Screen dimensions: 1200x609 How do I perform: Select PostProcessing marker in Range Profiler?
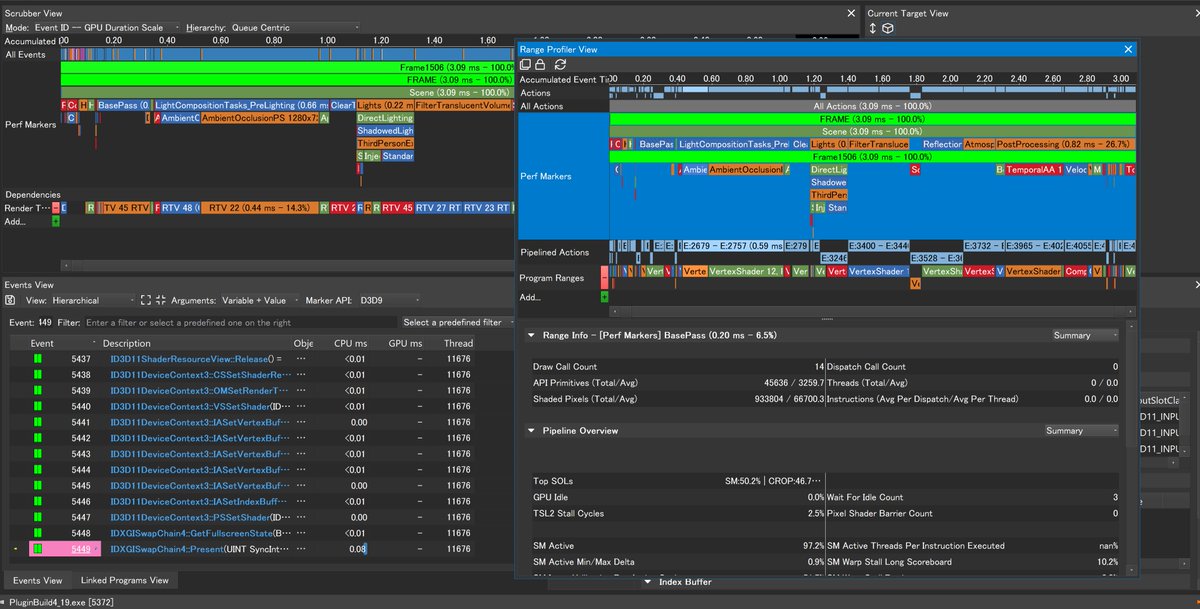coord(1065,144)
